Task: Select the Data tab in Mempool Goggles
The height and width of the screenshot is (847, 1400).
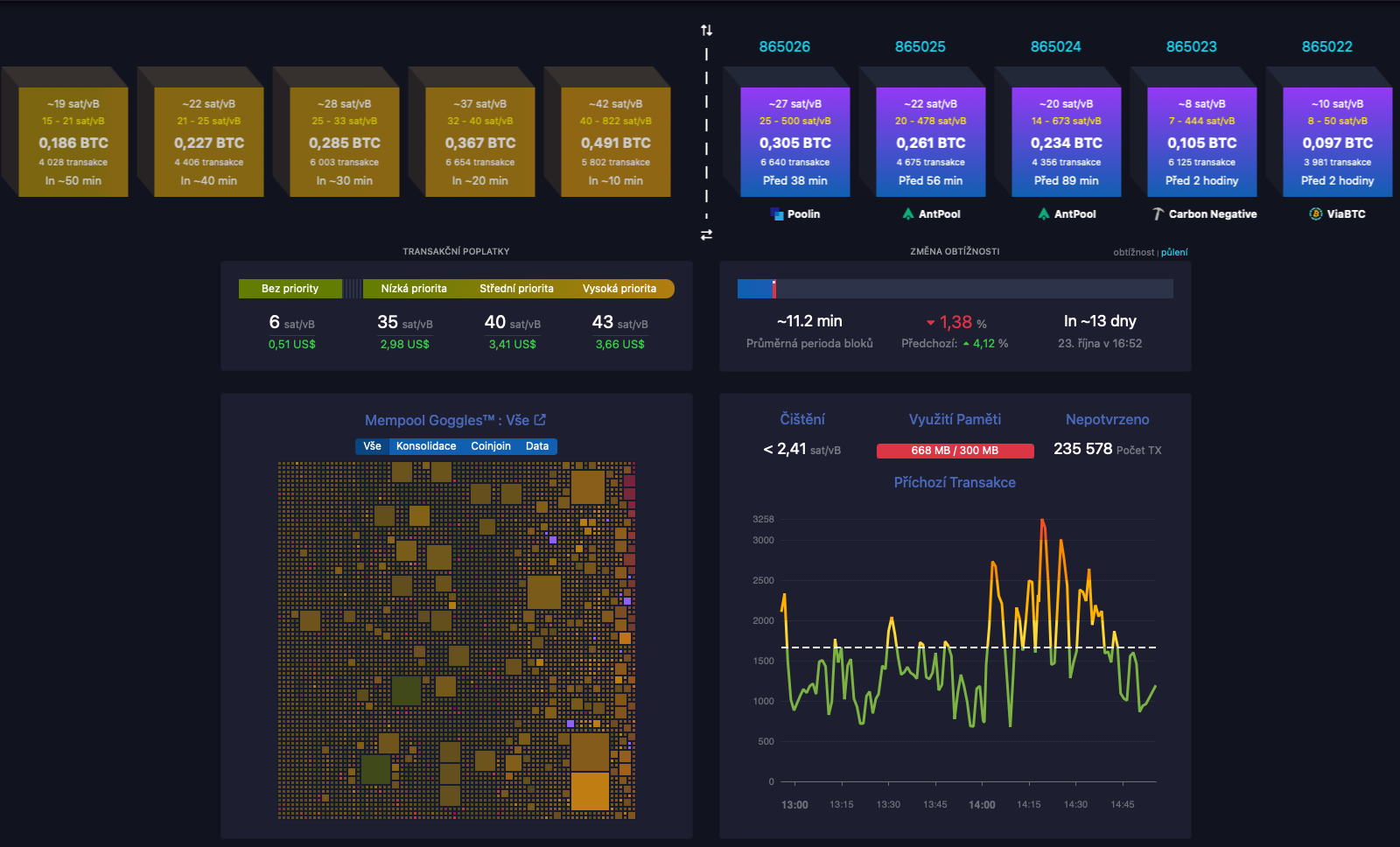Action: point(536,446)
